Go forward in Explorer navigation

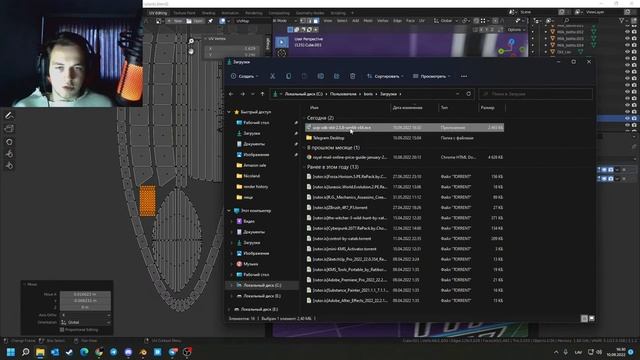pyautogui.click(x=242, y=94)
